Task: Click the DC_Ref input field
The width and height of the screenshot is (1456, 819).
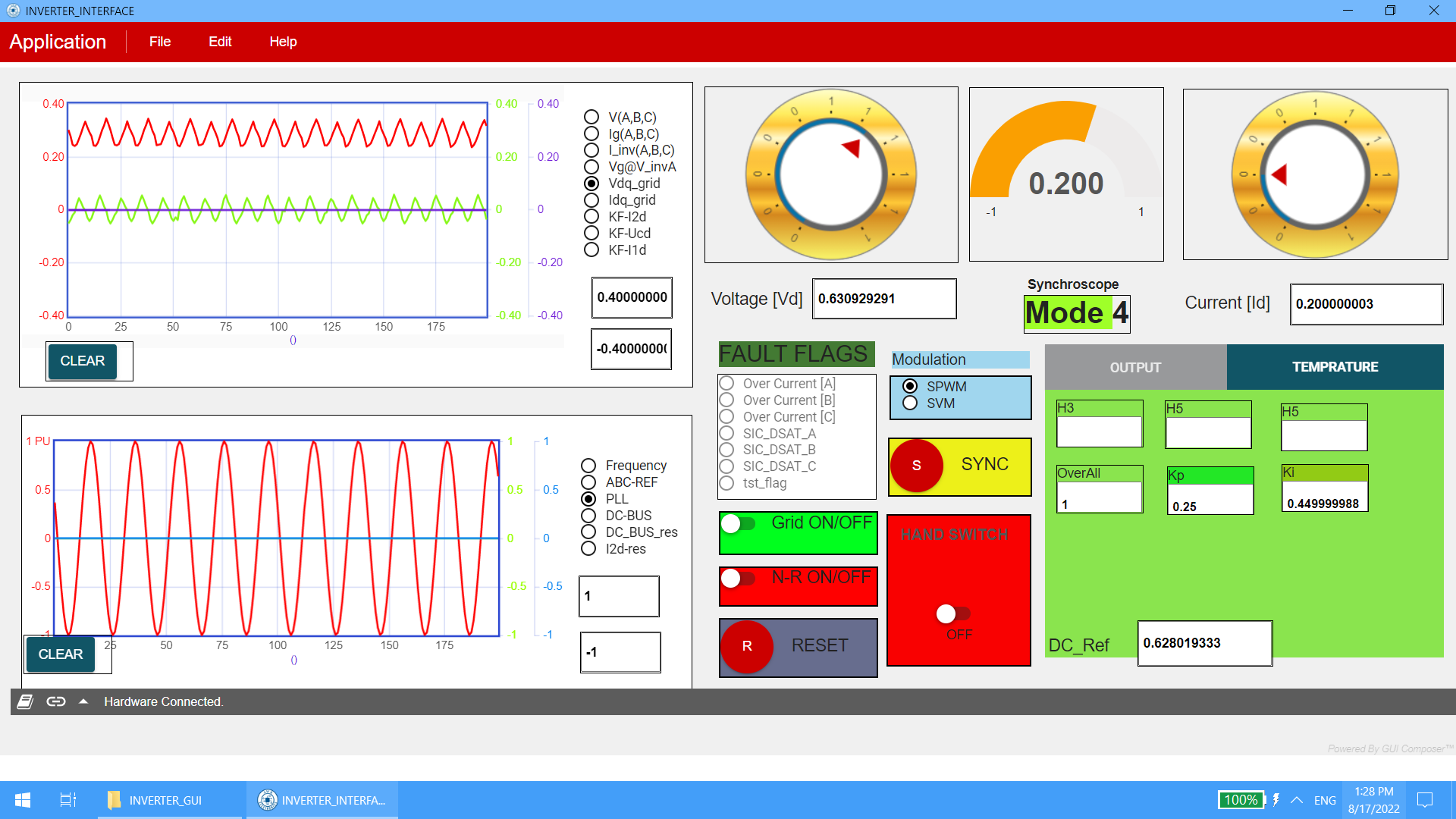Action: tap(1204, 643)
